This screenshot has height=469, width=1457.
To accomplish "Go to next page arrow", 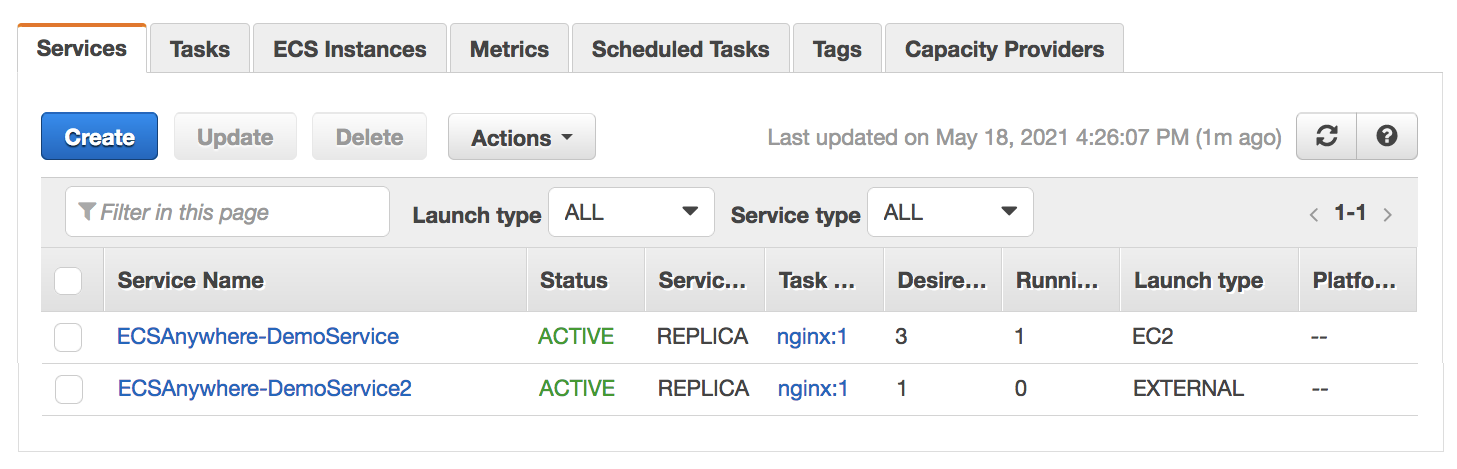I will click(x=1388, y=214).
